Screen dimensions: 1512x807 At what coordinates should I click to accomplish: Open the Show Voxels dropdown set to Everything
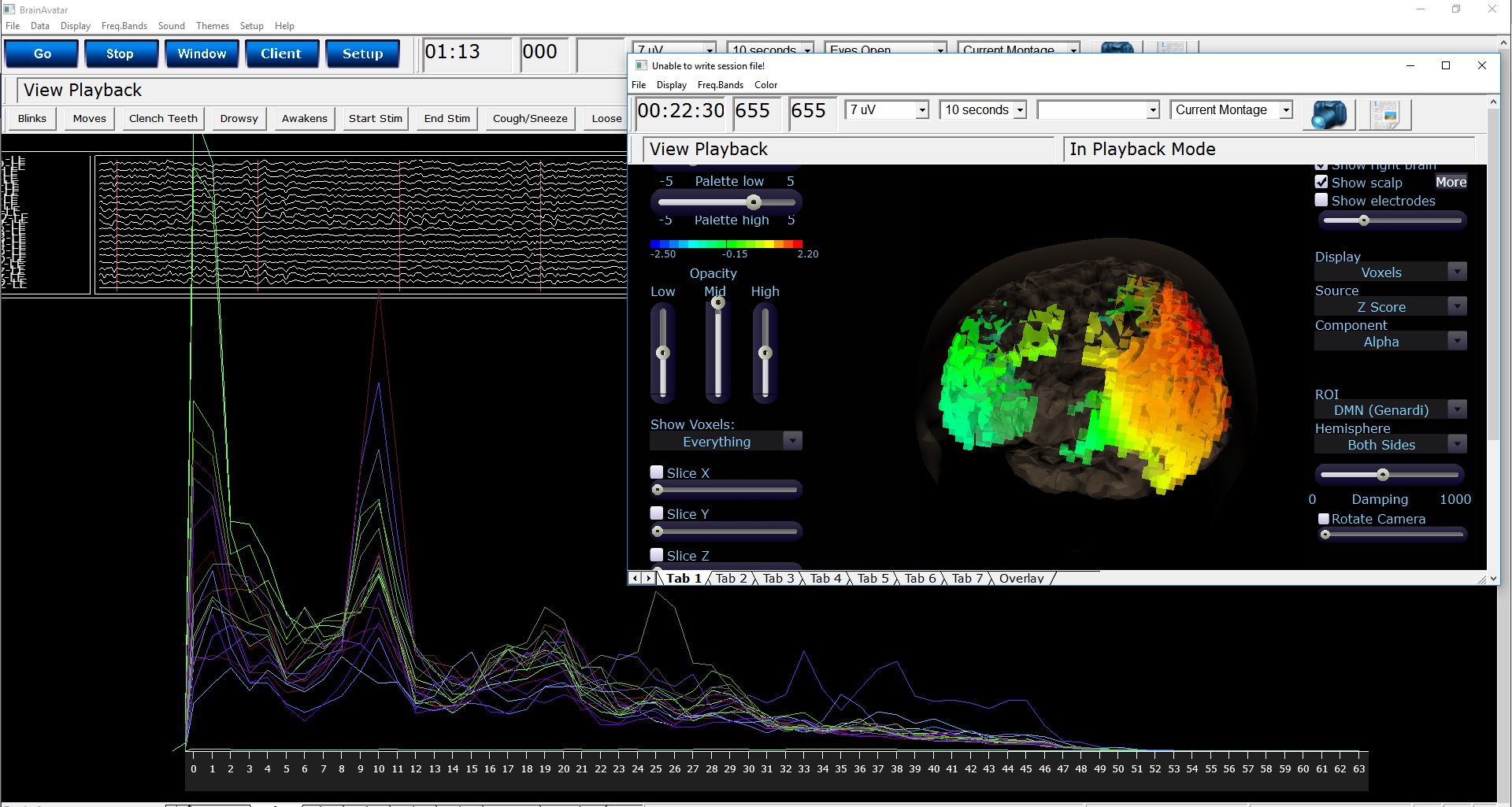(x=792, y=440)
